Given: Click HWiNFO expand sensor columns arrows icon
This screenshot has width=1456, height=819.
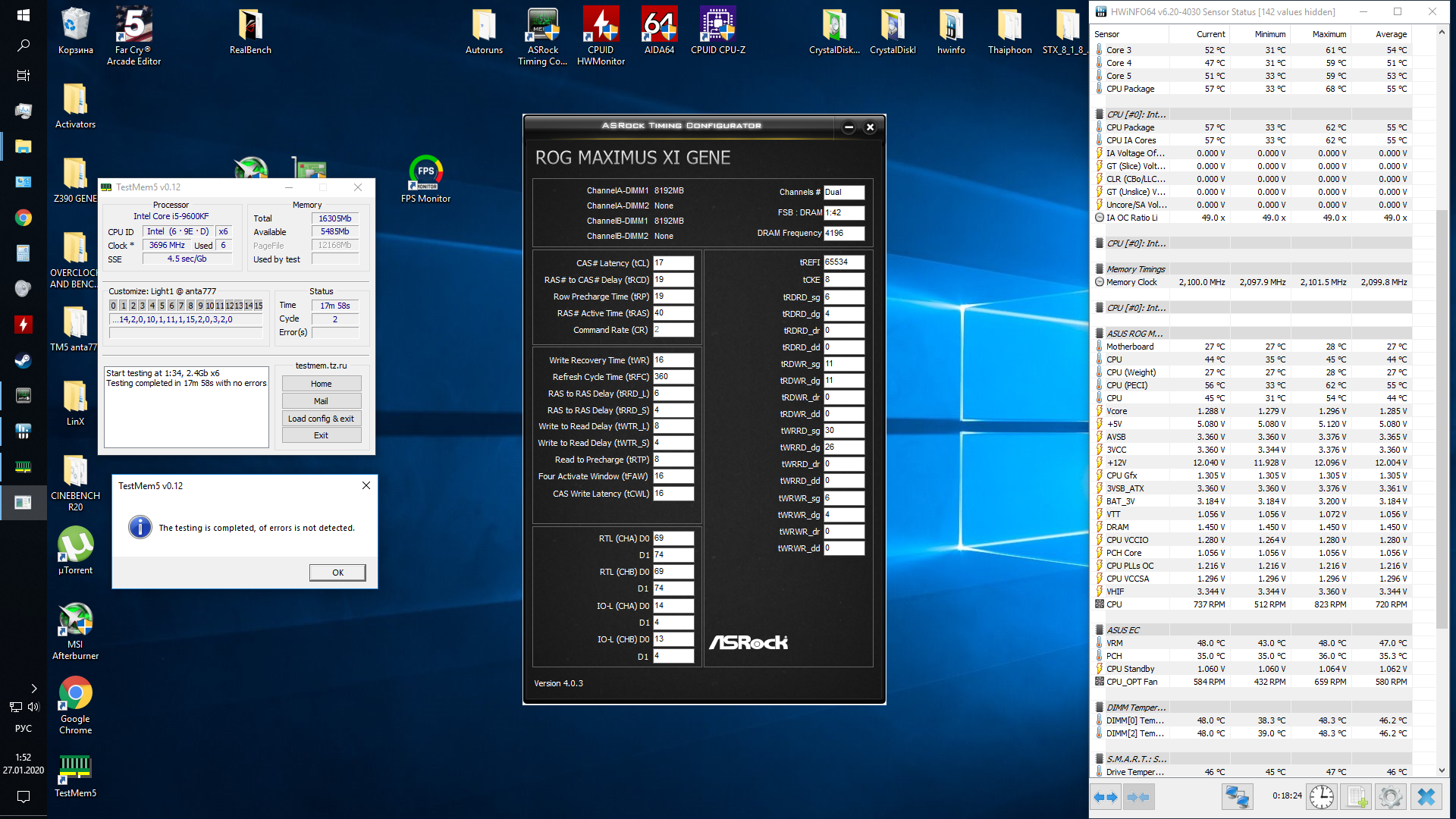Looking at the screenshot, I should (1106, 797).
